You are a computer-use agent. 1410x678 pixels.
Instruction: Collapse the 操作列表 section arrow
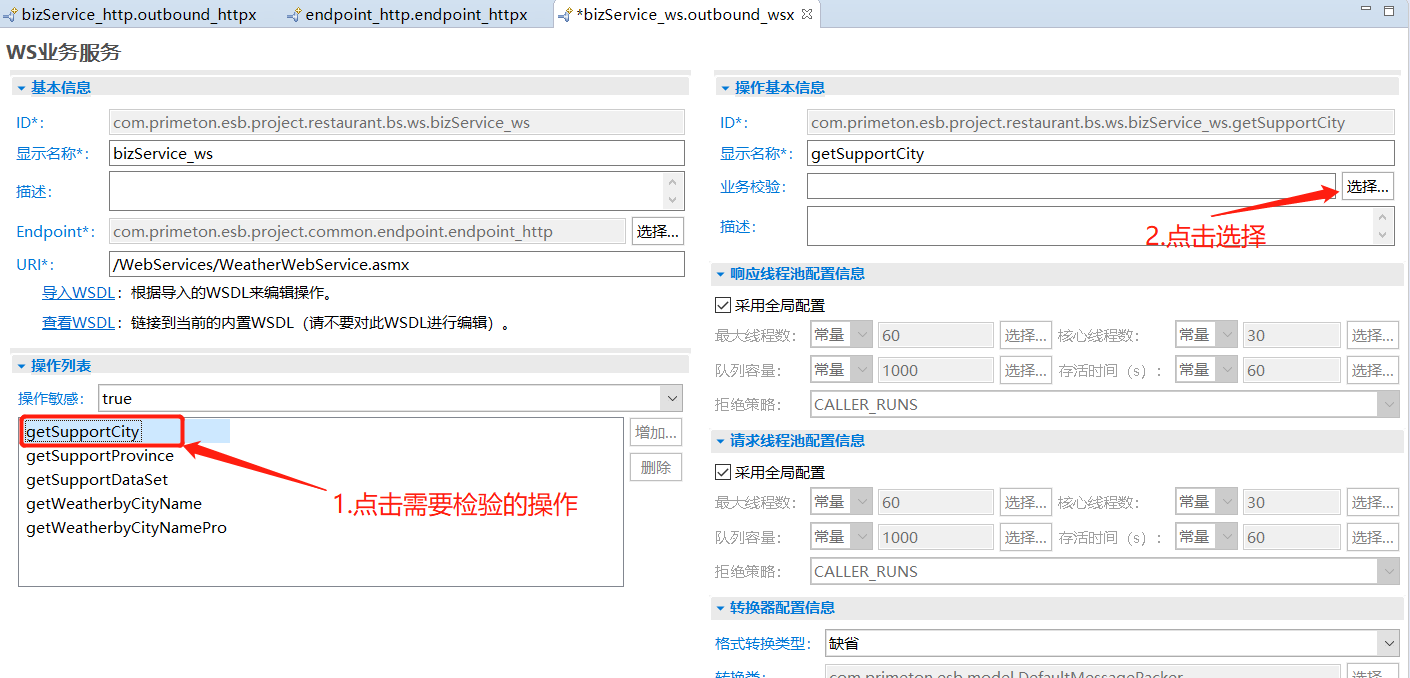click(20, 366)
